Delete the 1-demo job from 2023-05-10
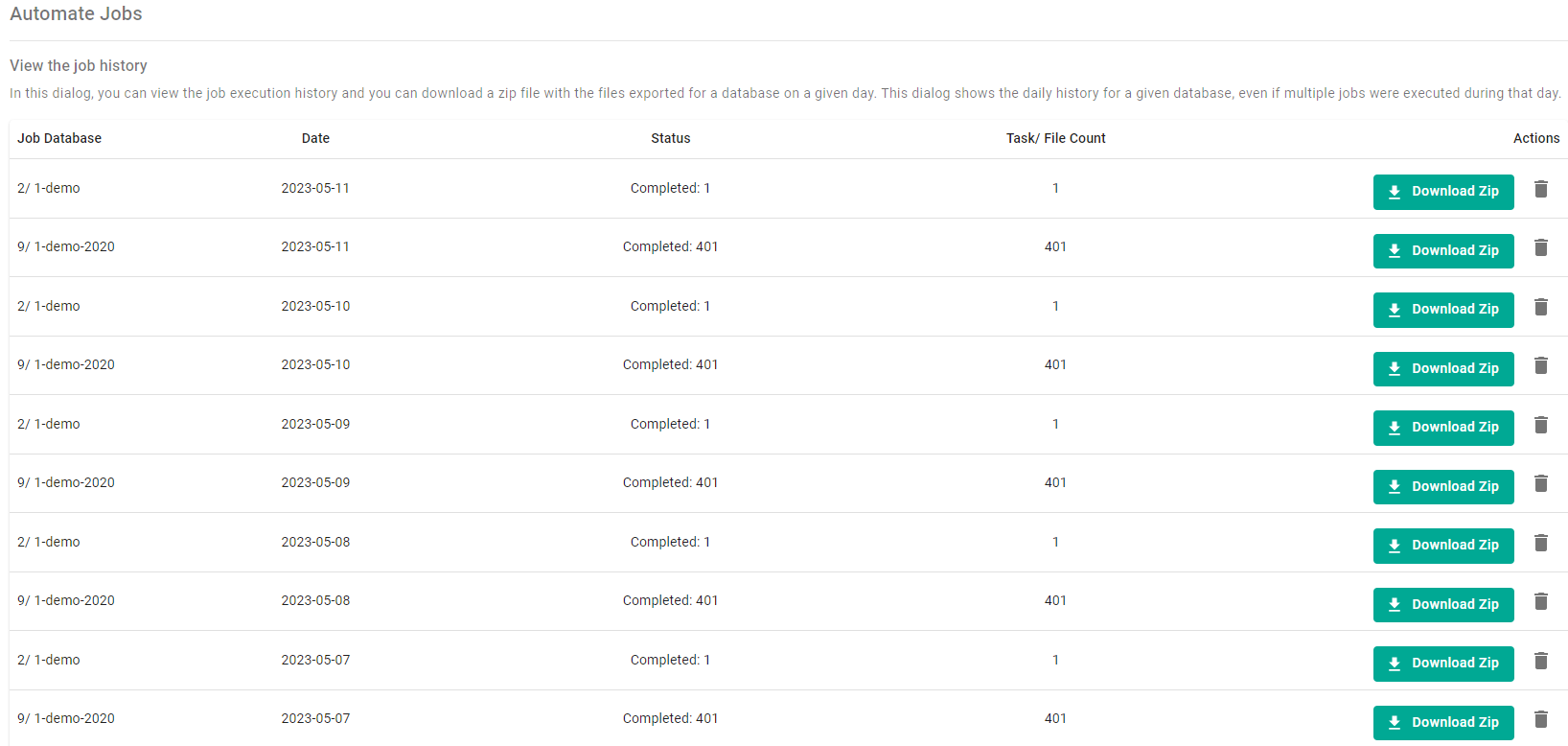Image resolution: width=1568 pixels, height=746 pixels. [x=1541, y=307]
